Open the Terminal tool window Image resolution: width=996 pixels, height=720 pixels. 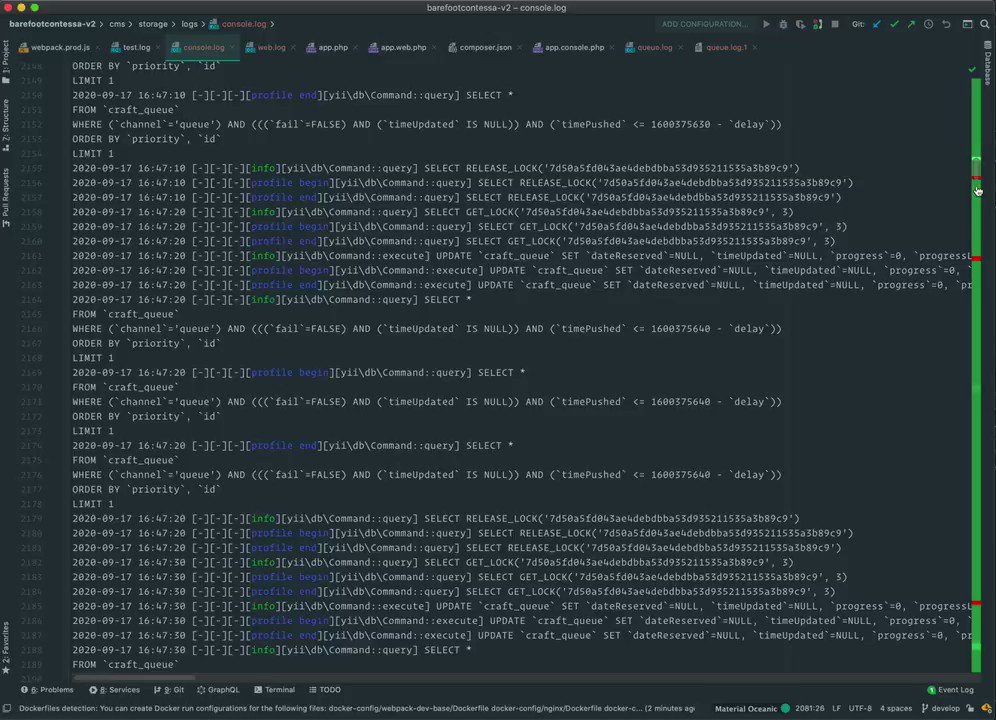click(x=274, y=689)
